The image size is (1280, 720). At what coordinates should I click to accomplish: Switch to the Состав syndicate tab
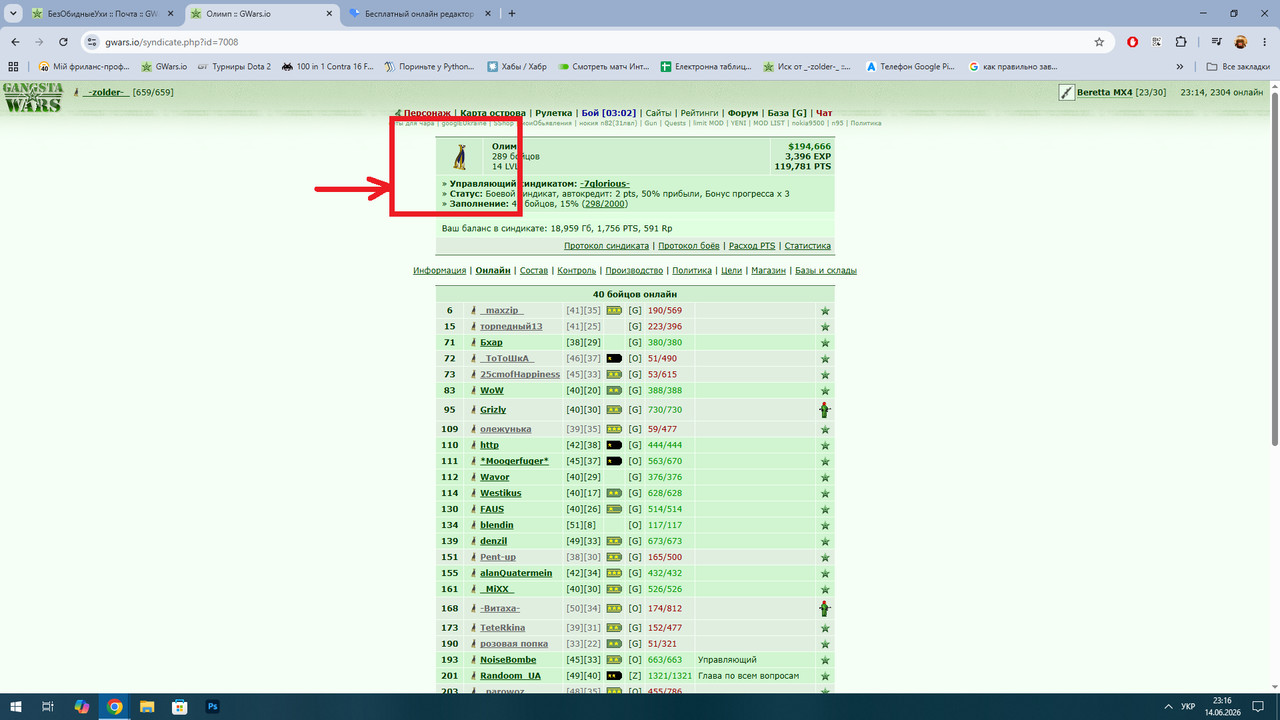[534, 271]
